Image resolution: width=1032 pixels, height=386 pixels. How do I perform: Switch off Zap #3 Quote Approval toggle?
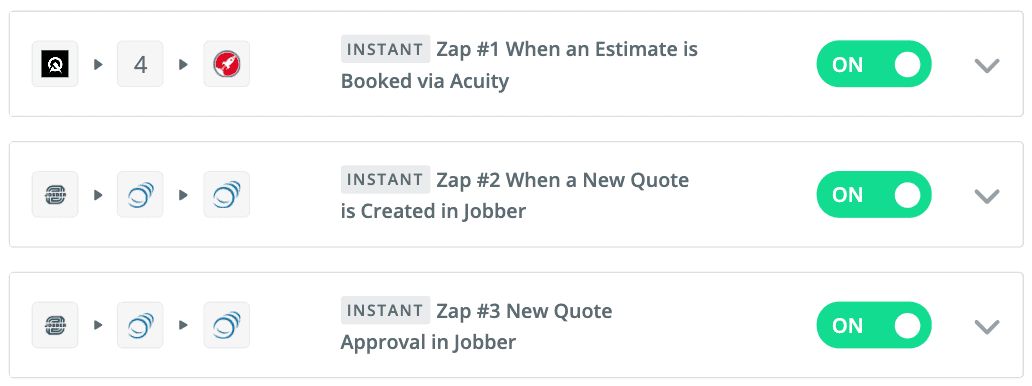click(874, 325)
